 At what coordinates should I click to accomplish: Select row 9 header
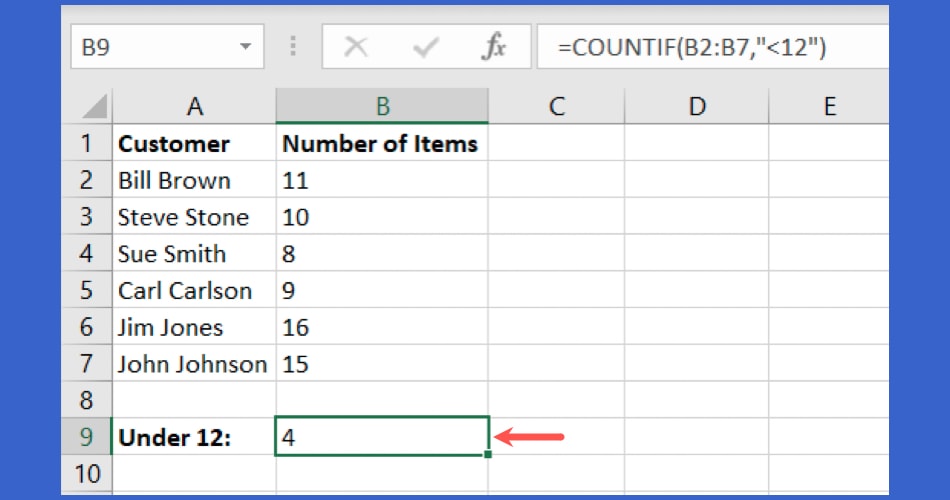[x=87, y=437]
